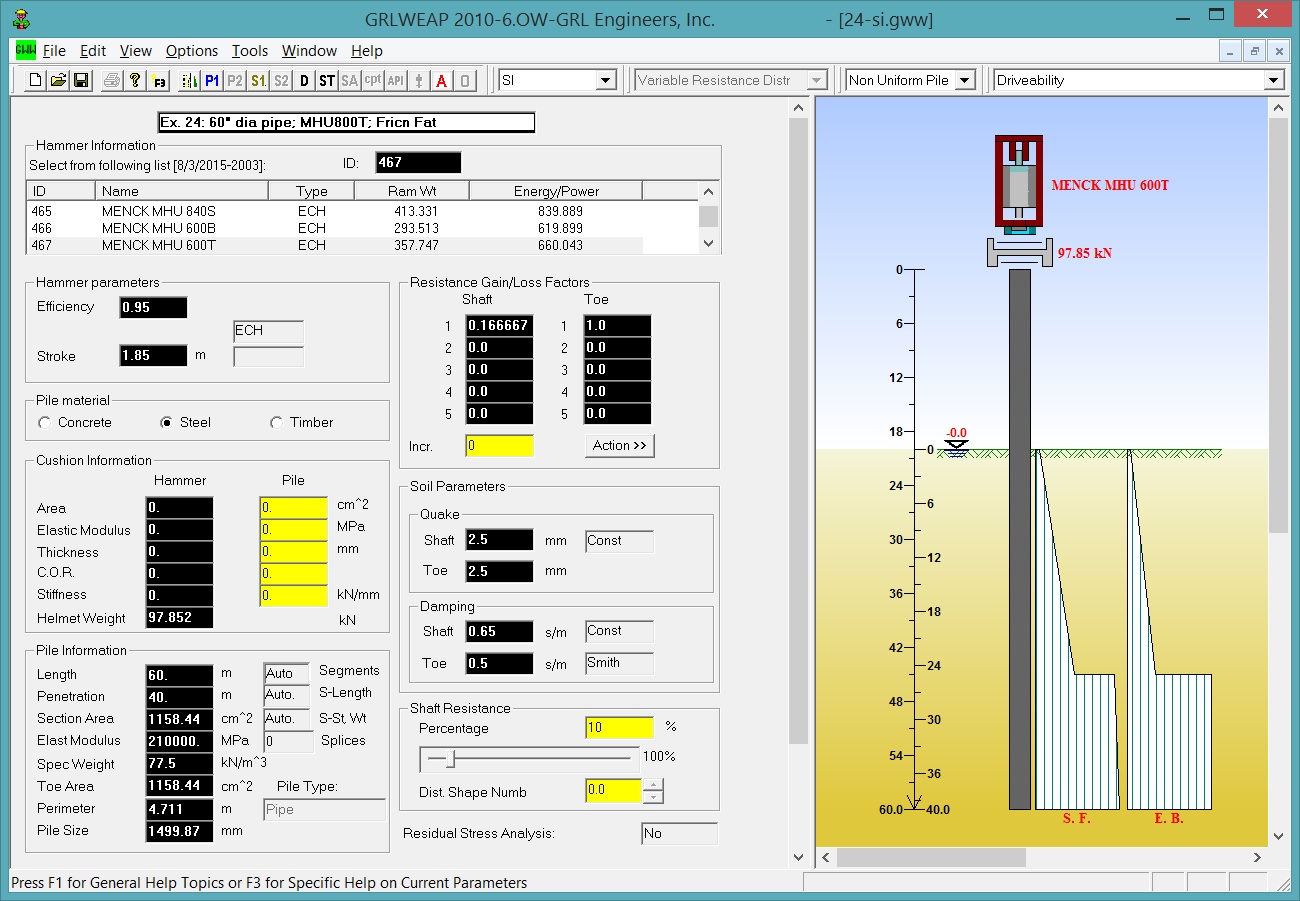Adjust the Shaft Resistance percentage slider
This screenshot has width=1300, height=901.
click(451, 761)
